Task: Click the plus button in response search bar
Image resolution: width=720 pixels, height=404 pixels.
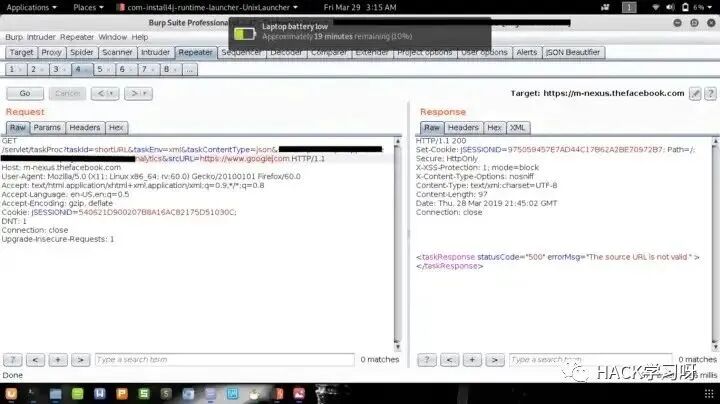Action: tap(472, 360)
